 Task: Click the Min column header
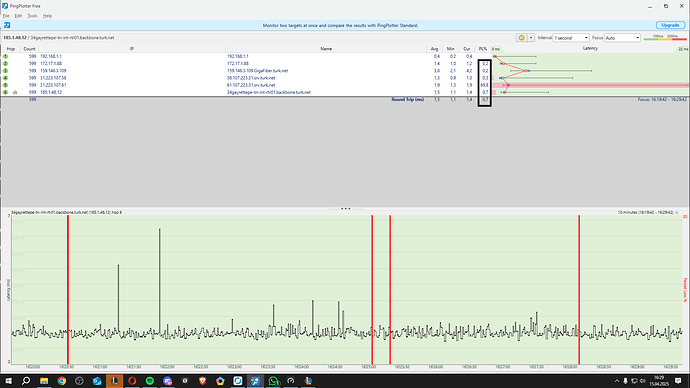coord(450,49)
